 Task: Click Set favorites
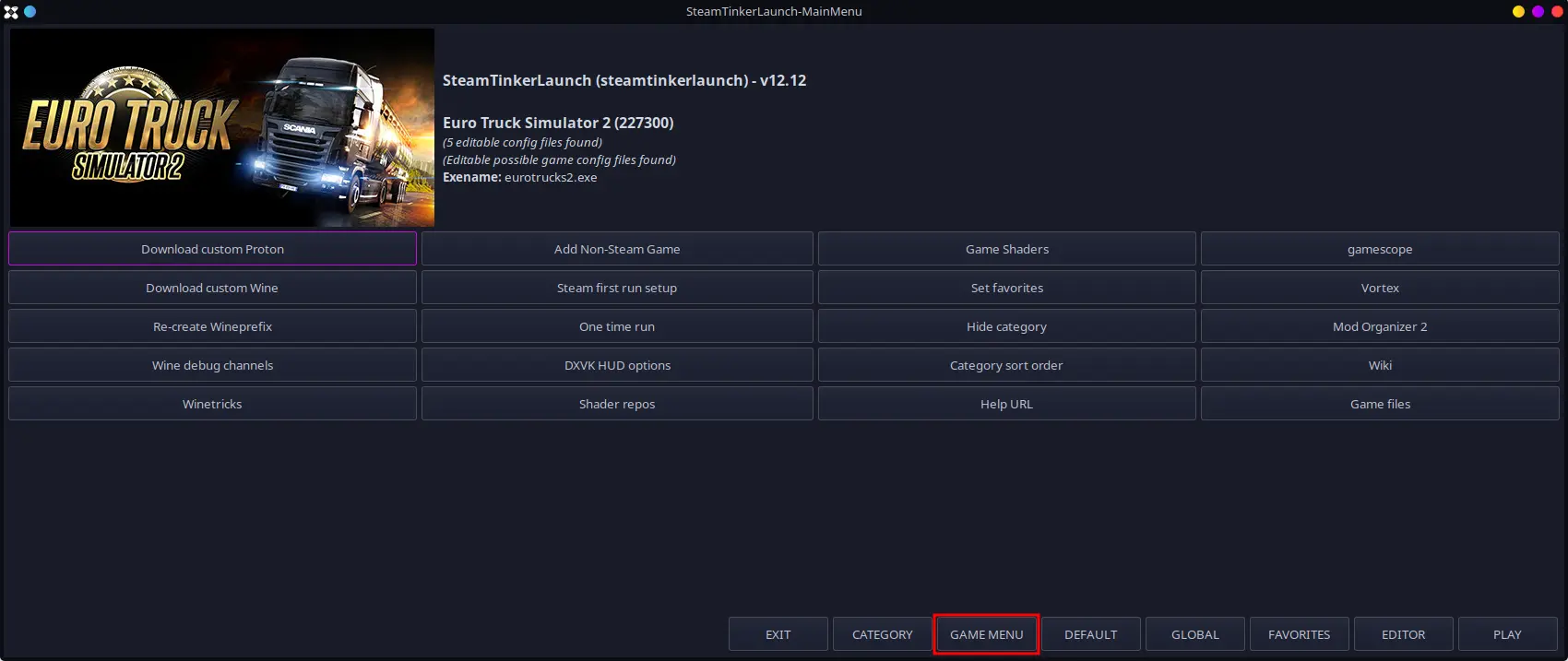coord(1007,288)
